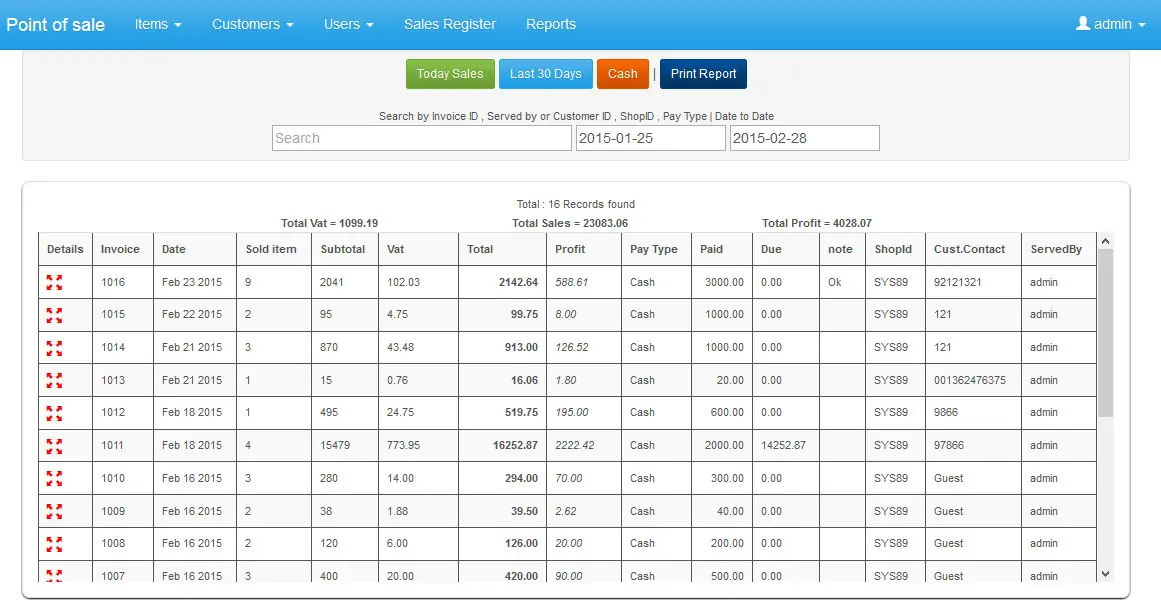Click the table scrollbar down arrow
1161x615 pixels.
(x=1105, y=574)
